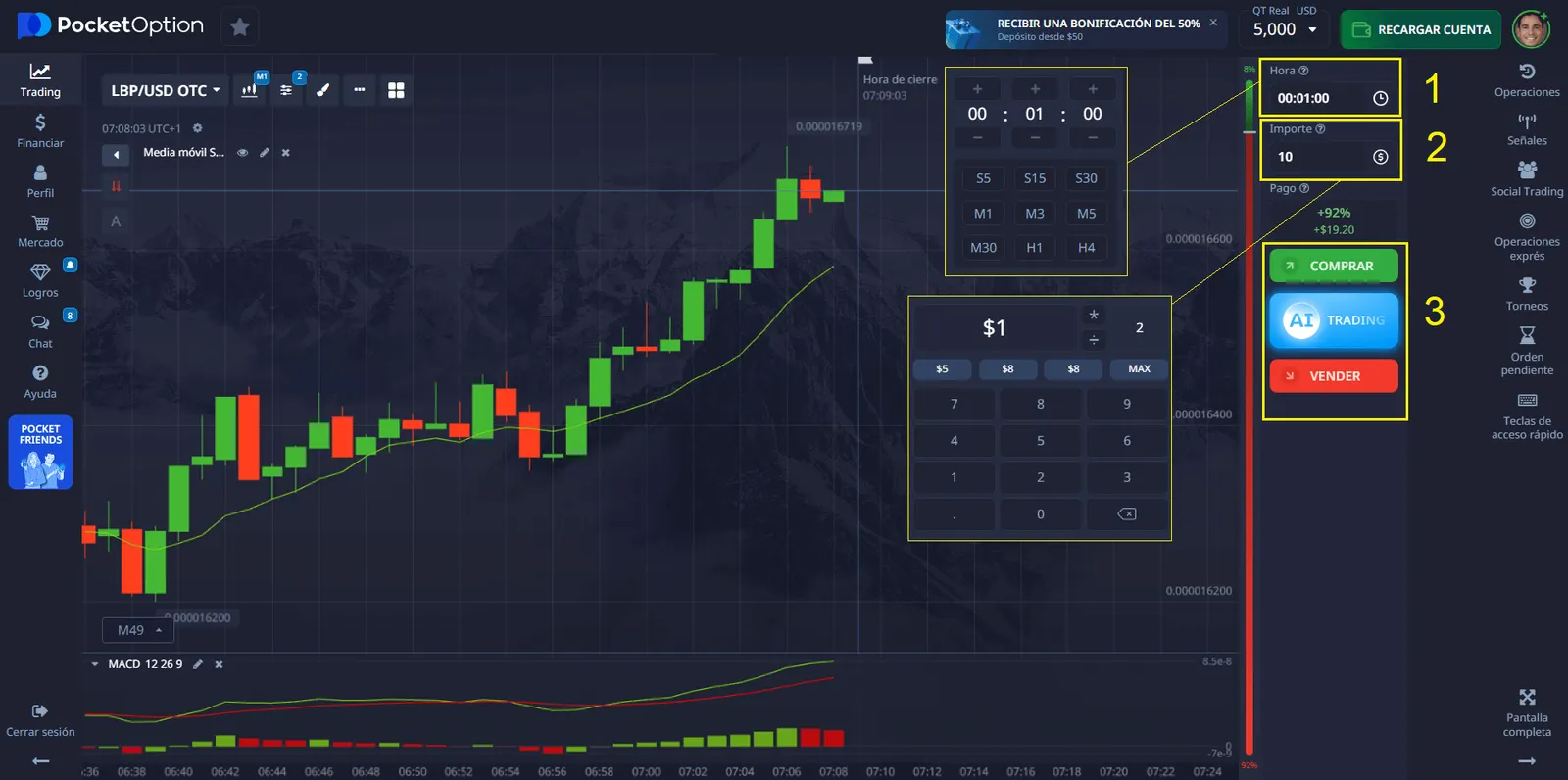1568x780 pixels.
Task: Go to Mercado in sidebar
Action: [40, 230]
